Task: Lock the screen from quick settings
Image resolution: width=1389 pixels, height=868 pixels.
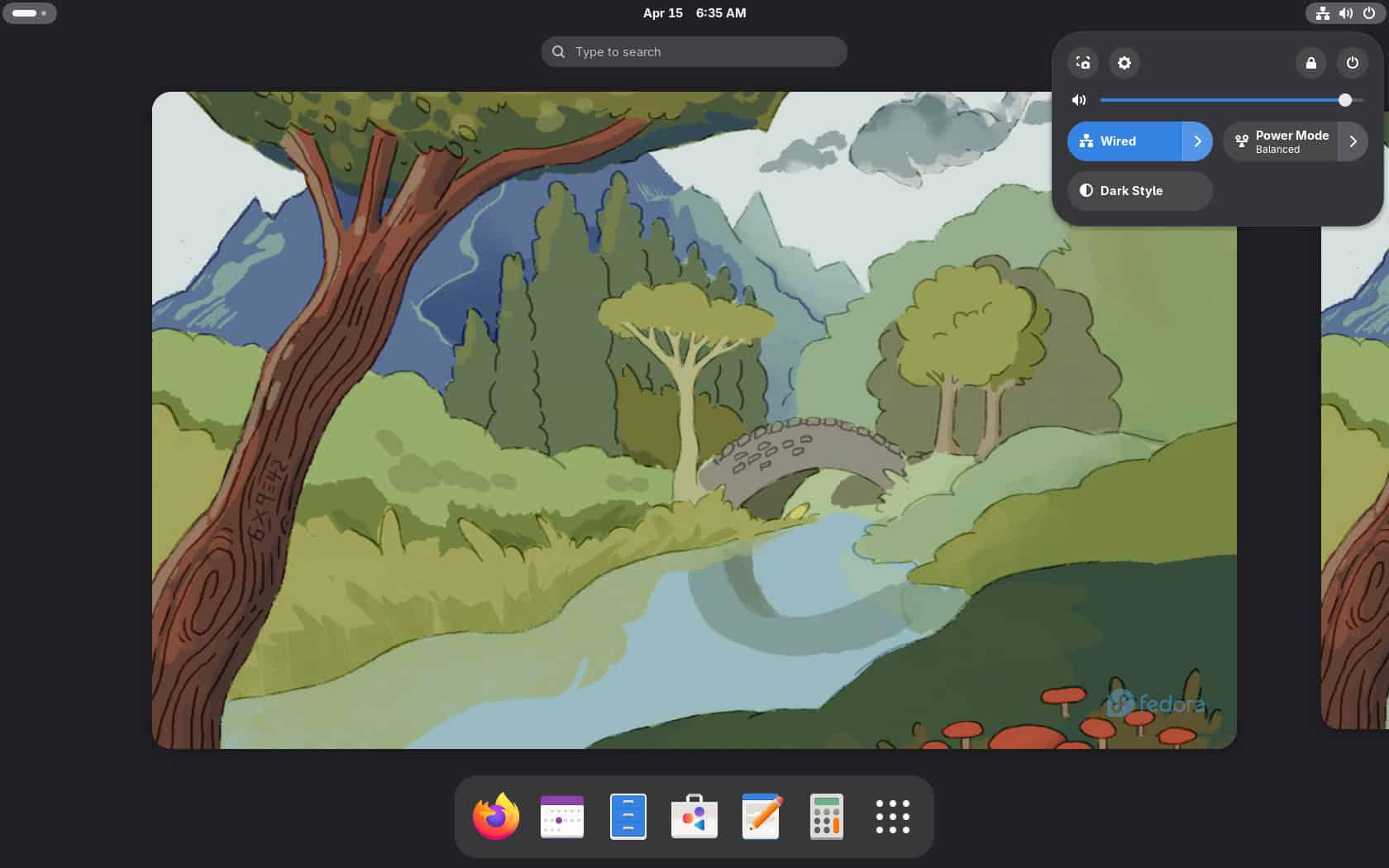Action: pyautogui.click(x=1310, y=63)
